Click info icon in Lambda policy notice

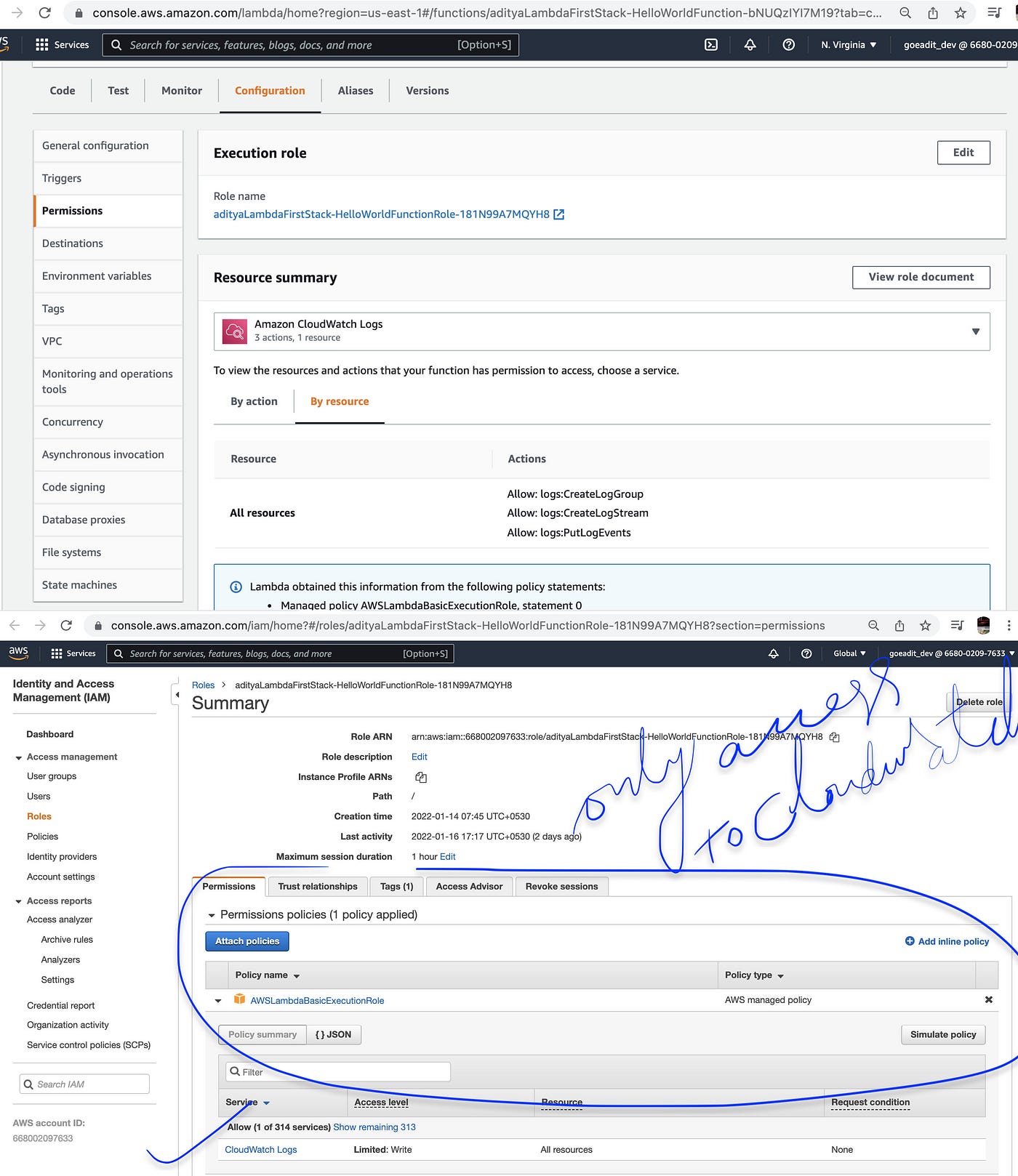coord(236,587)
